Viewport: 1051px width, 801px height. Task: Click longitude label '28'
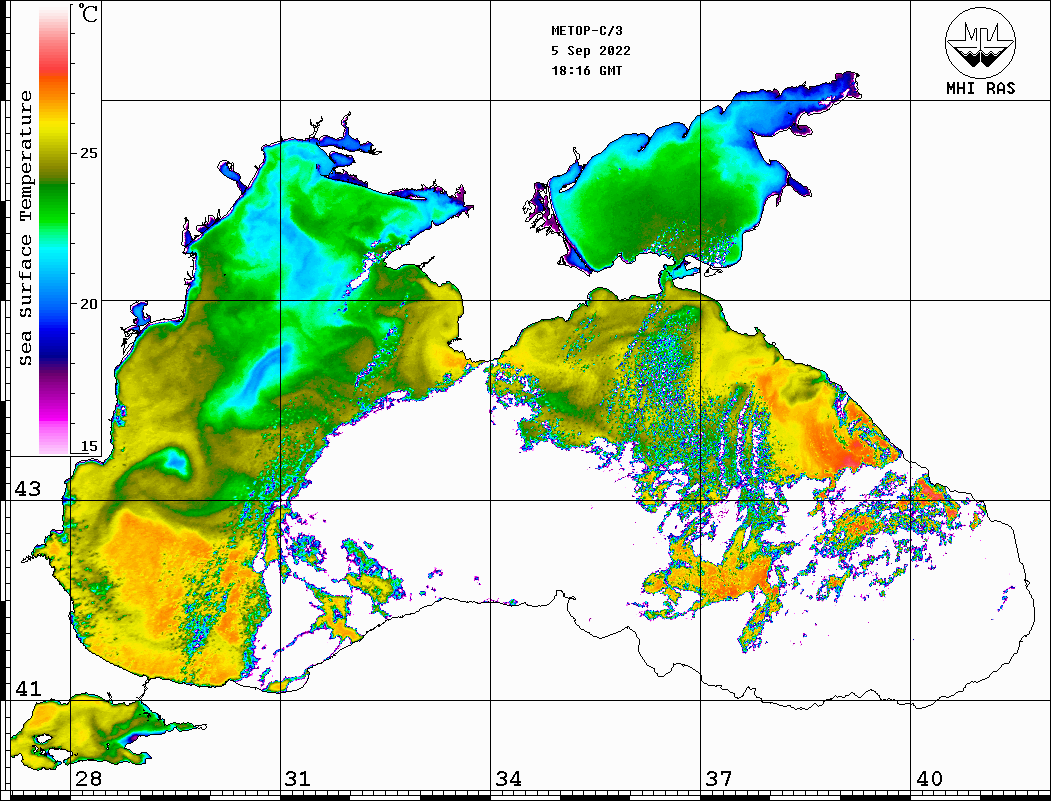(88, 778)
